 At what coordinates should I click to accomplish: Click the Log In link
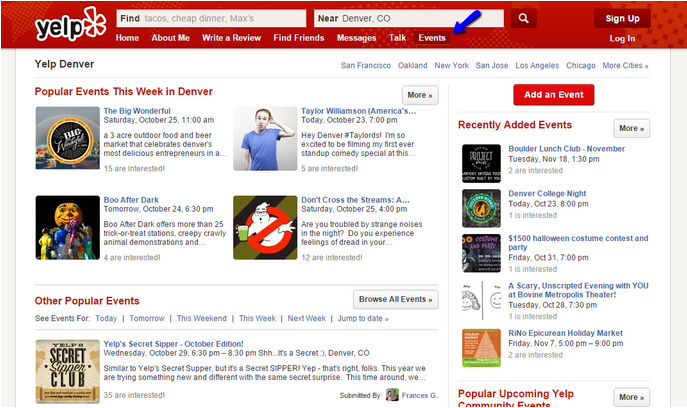pos(622,39)
